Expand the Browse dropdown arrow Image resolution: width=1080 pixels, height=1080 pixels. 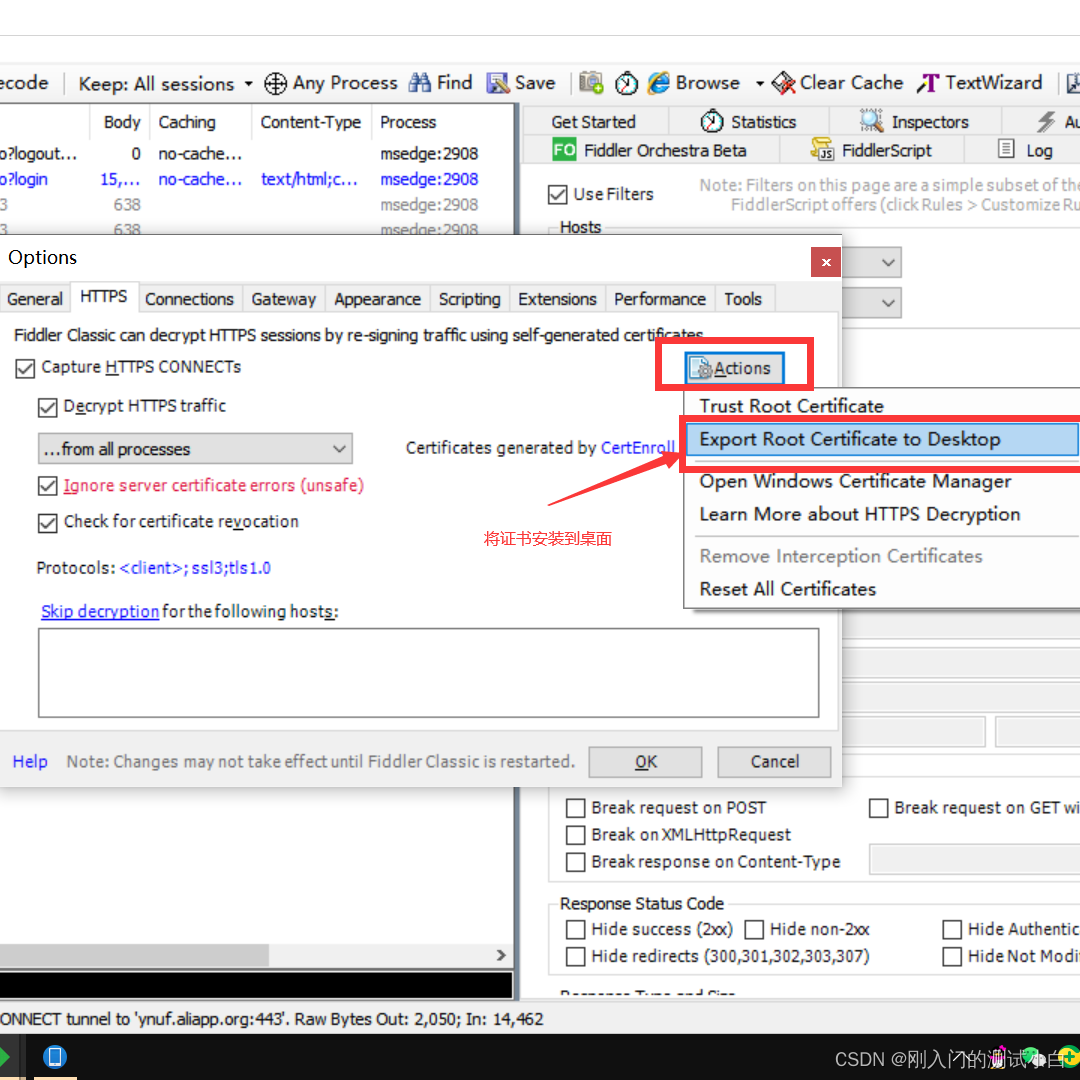(x=760, y=83)
